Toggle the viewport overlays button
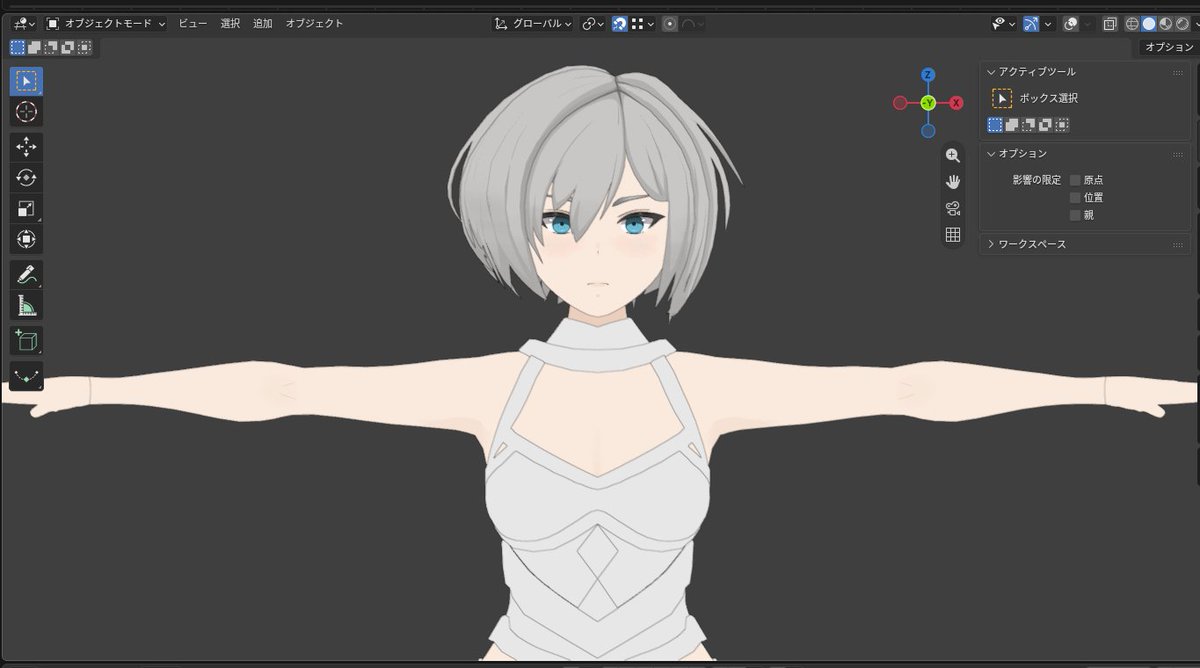Viewport: 1200px width, 668px height. click(1071, 23)
